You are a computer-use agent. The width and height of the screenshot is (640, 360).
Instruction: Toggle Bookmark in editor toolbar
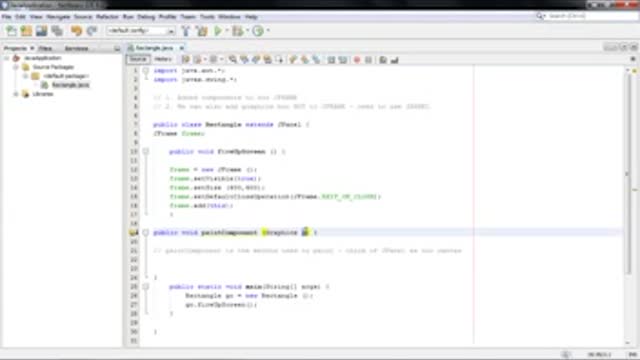(317, 60)
